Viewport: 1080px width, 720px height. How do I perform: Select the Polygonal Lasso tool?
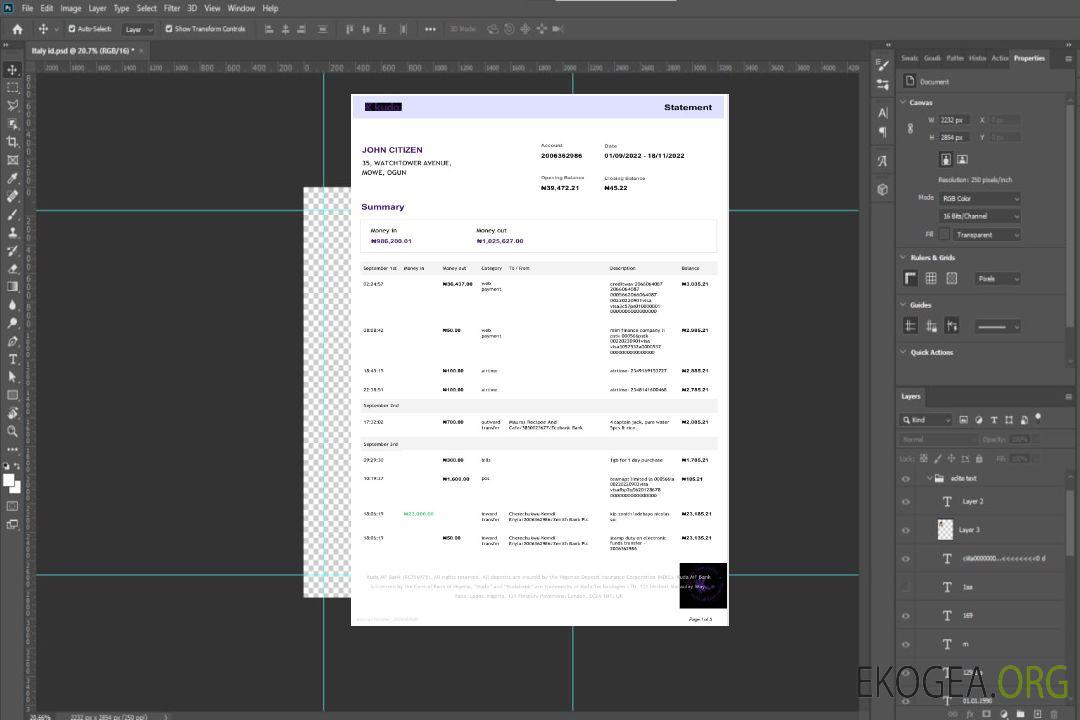coord(12,105)
